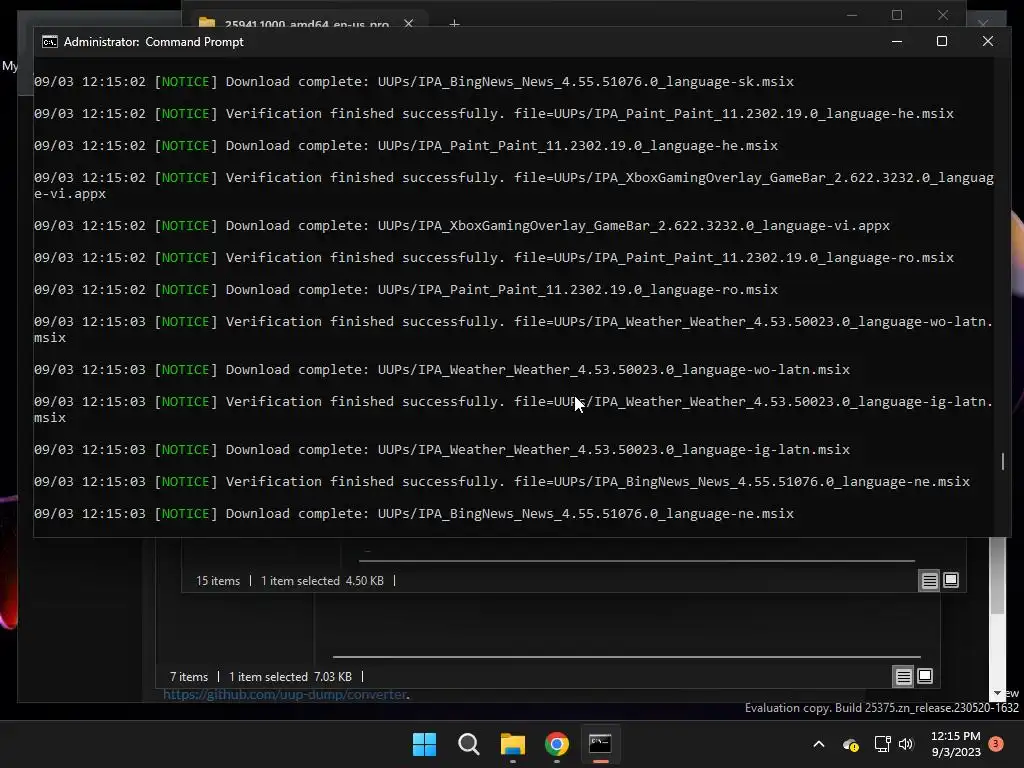This screenshot has height=768, width=1024.
Task: Click the background window scroll-down arrow
Action: pos(997,694)
